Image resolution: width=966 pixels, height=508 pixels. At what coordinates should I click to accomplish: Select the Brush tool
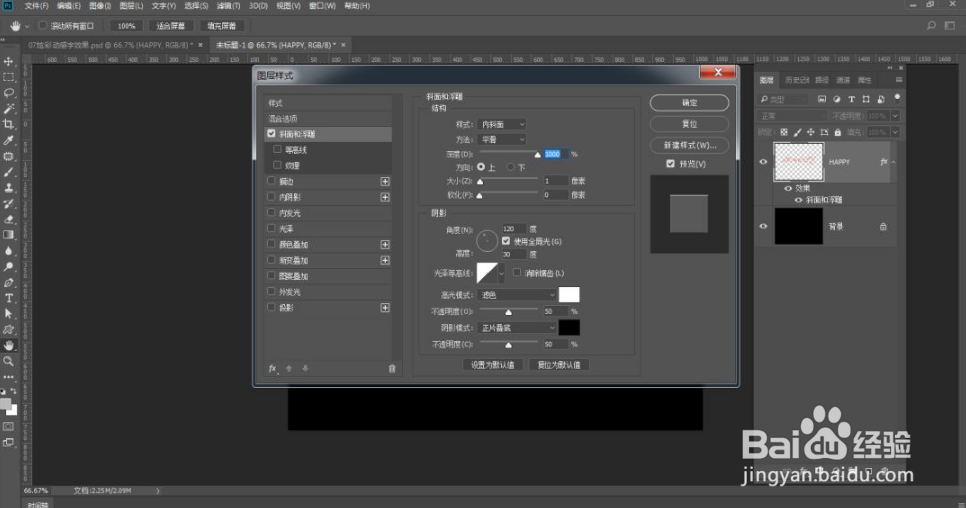9,172
